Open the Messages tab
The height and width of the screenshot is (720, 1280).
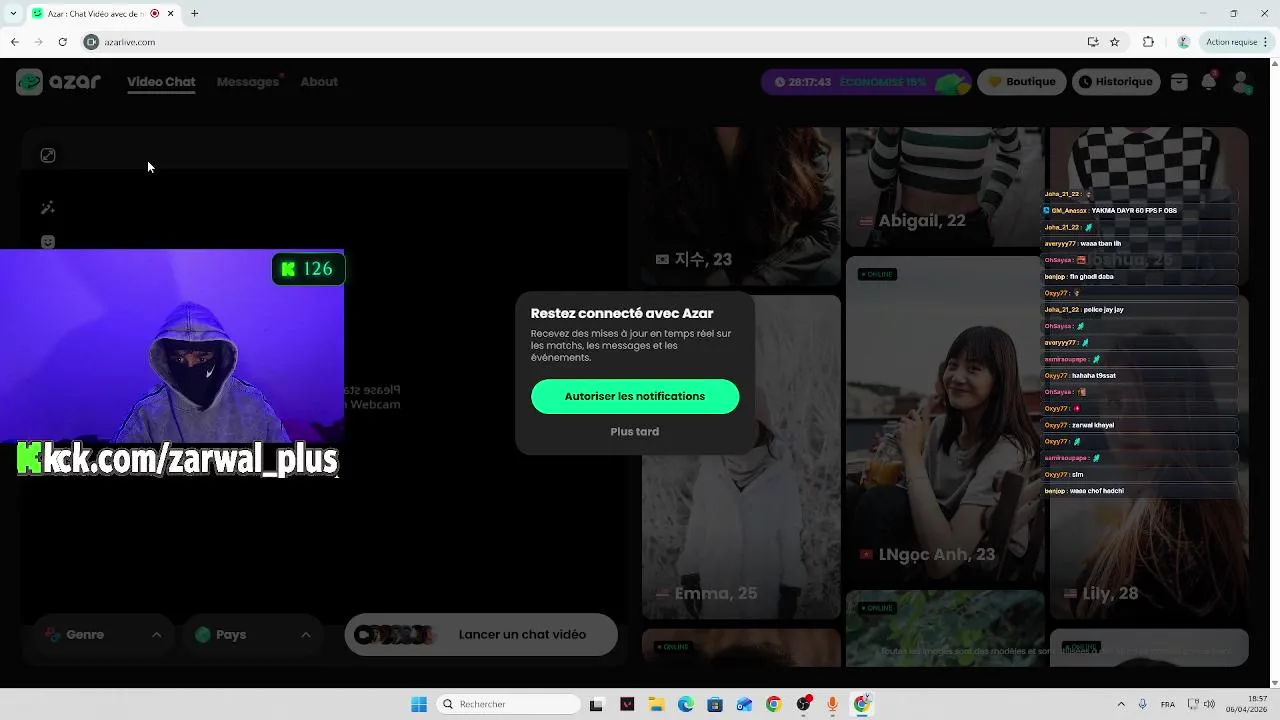point(248,82)
